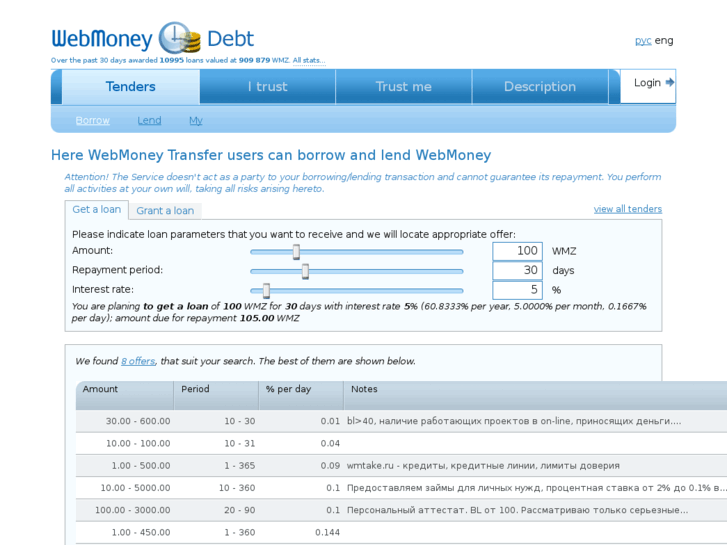The width and height of the screenshot is (727, 545).
Task: Click the Login arrow icon
Action: [670, 83]
